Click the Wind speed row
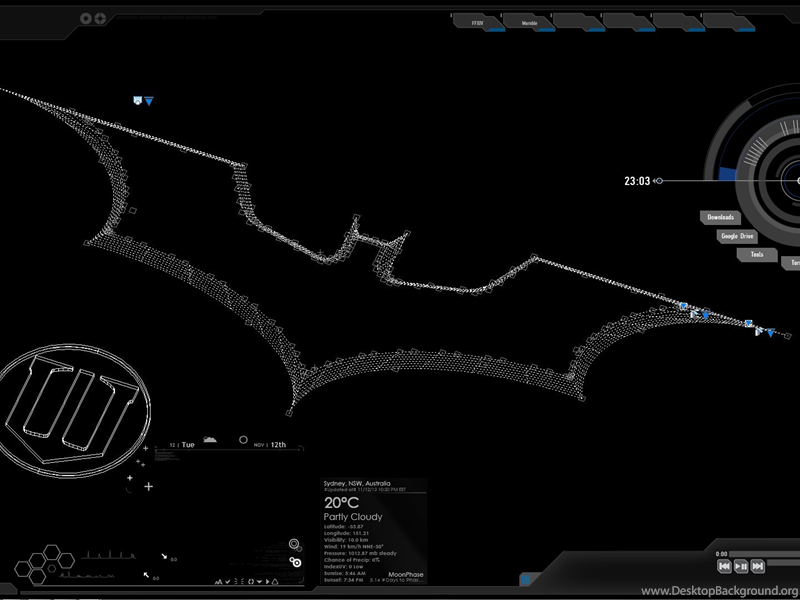The height and width of the screenshot is (600, 800). (x=354, y=546)
